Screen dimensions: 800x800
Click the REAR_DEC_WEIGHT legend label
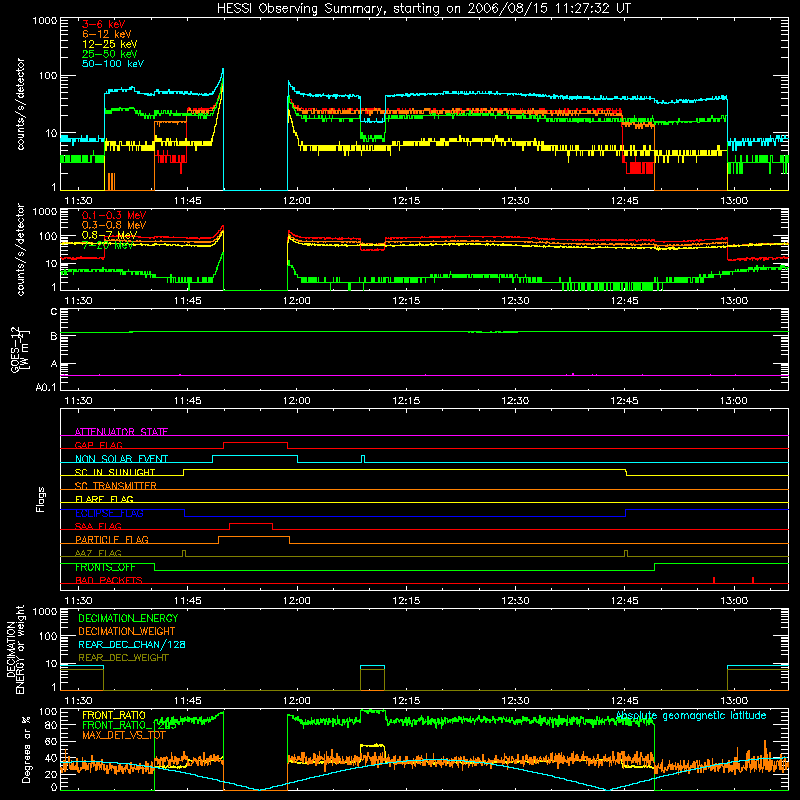click(123, 658)
